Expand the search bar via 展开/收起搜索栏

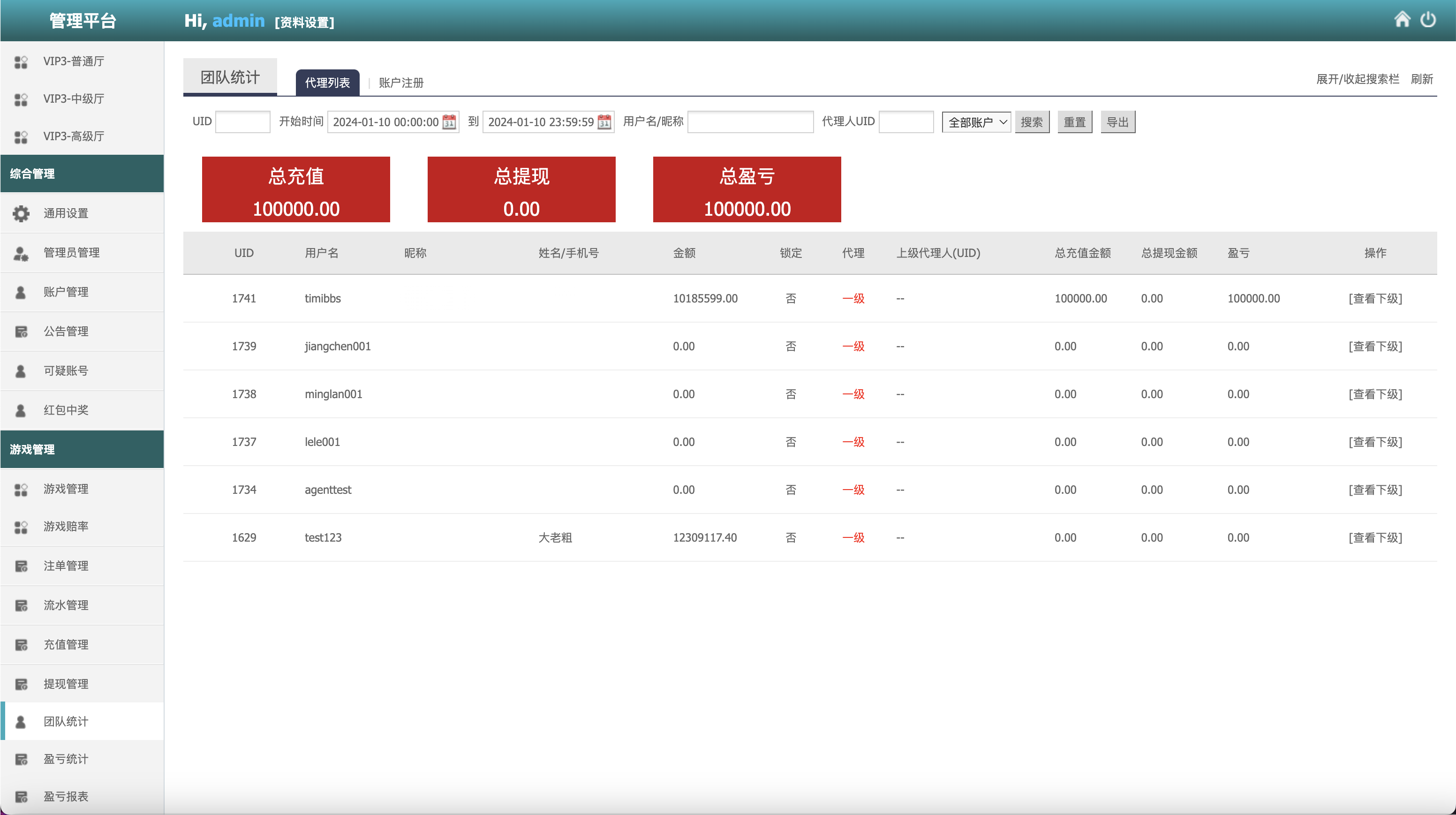coord(1357,79)
